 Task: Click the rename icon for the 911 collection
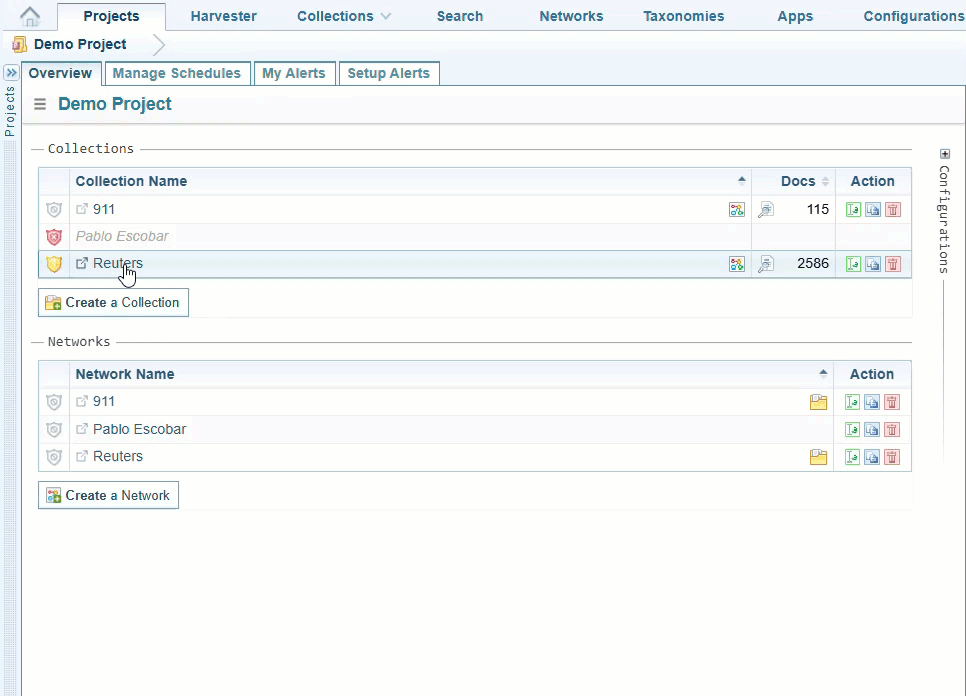coord(853,210)
